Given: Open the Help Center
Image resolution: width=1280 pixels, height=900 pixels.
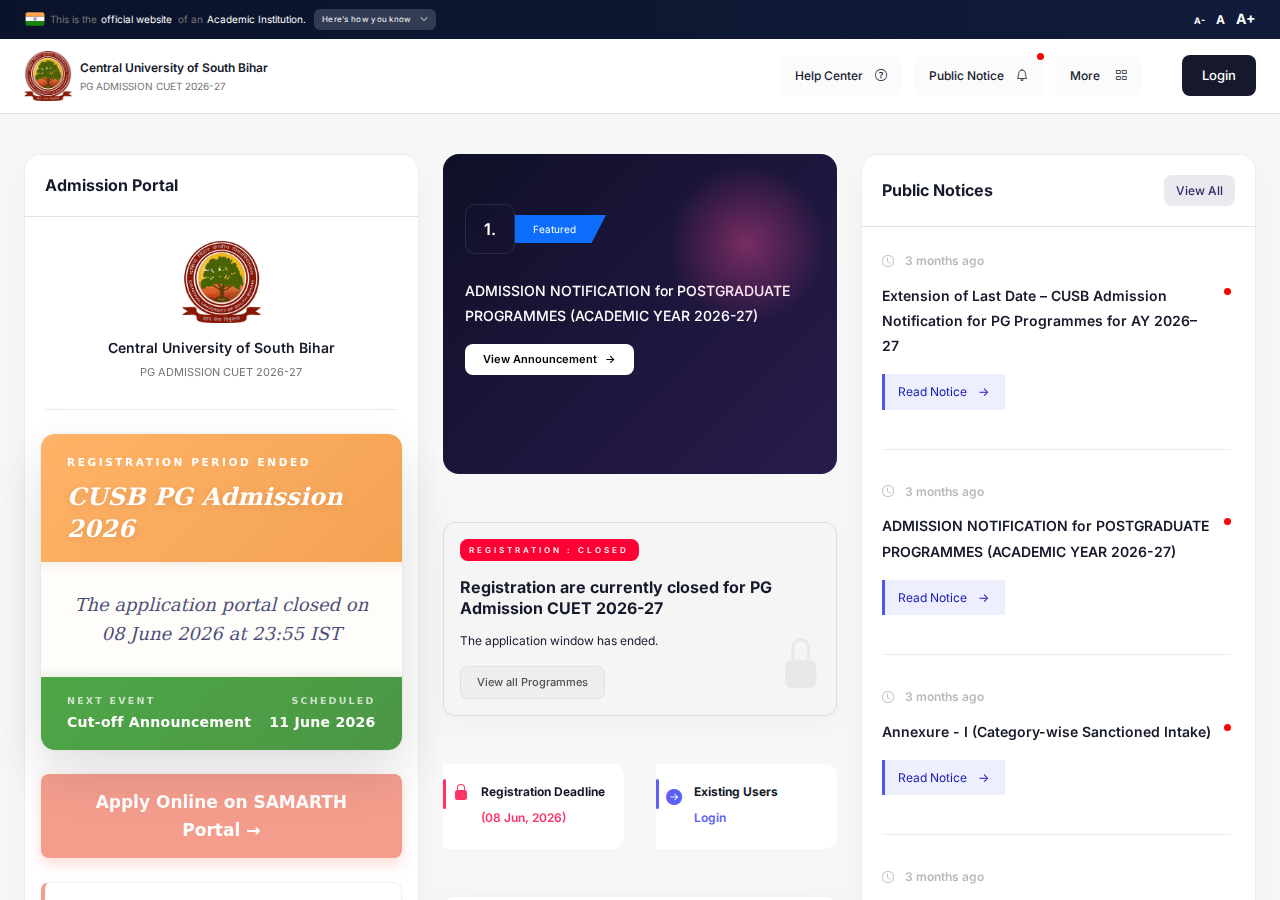Looking at the screenshot, I should tap(841, 76).
